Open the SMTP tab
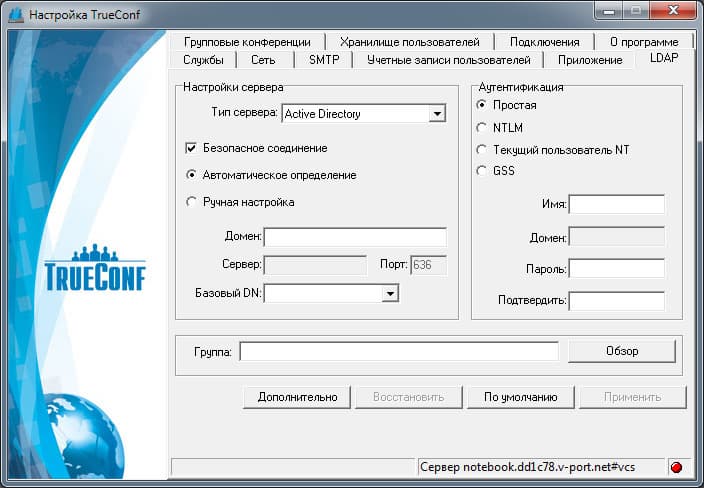The height and width of the screenshot is (488, 704). pos(324,60)
